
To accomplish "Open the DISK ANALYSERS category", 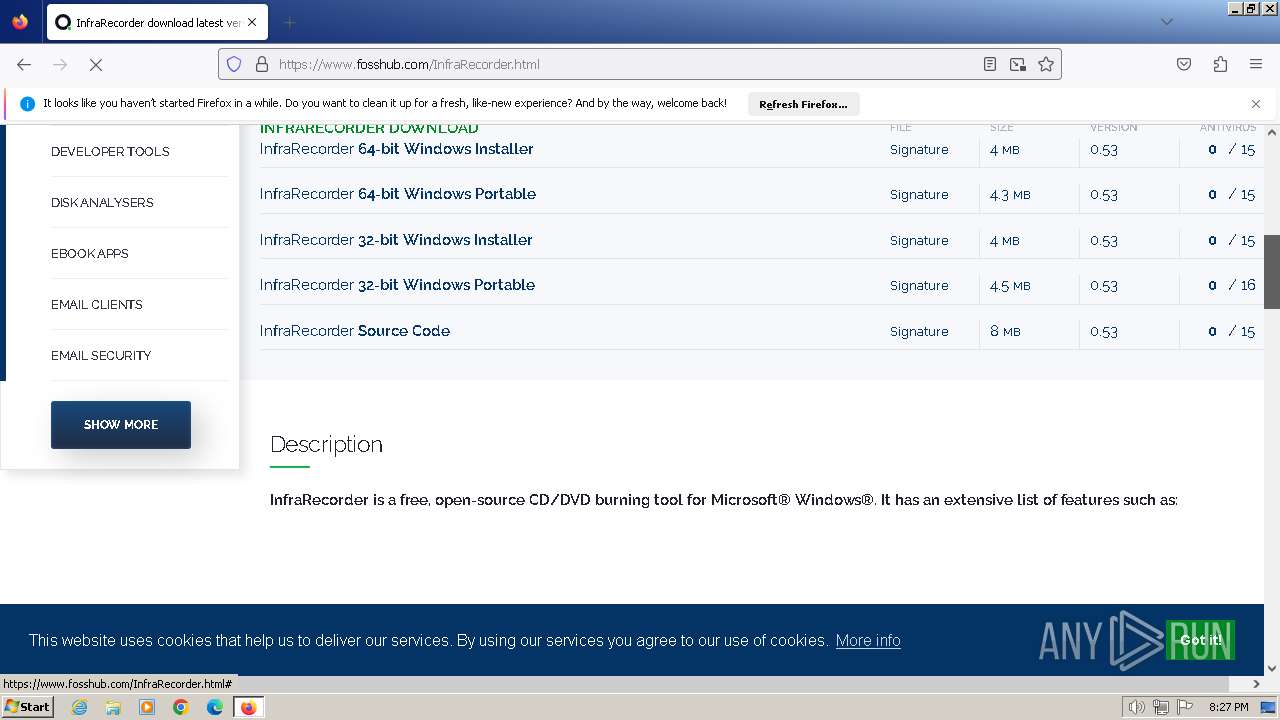I will [102, 203].
